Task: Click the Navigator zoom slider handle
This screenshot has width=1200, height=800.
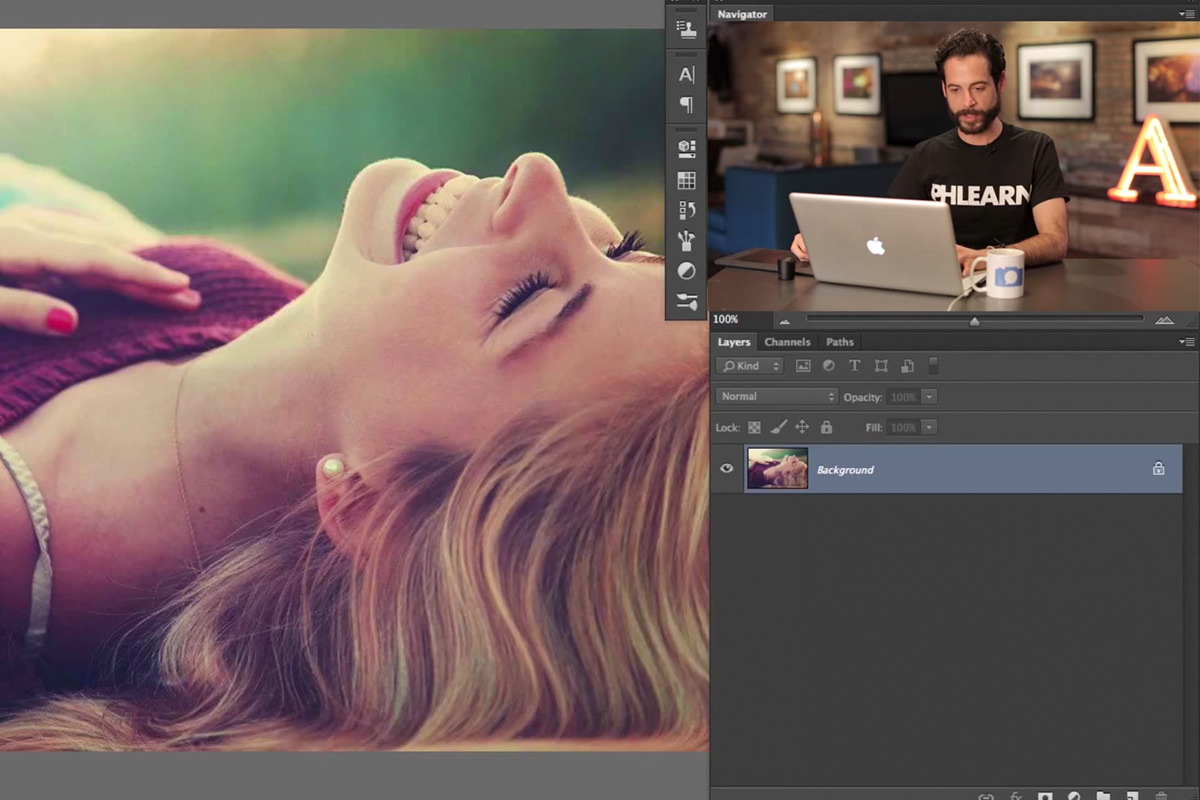Action: pyautogui.click(x=974, y=321)
